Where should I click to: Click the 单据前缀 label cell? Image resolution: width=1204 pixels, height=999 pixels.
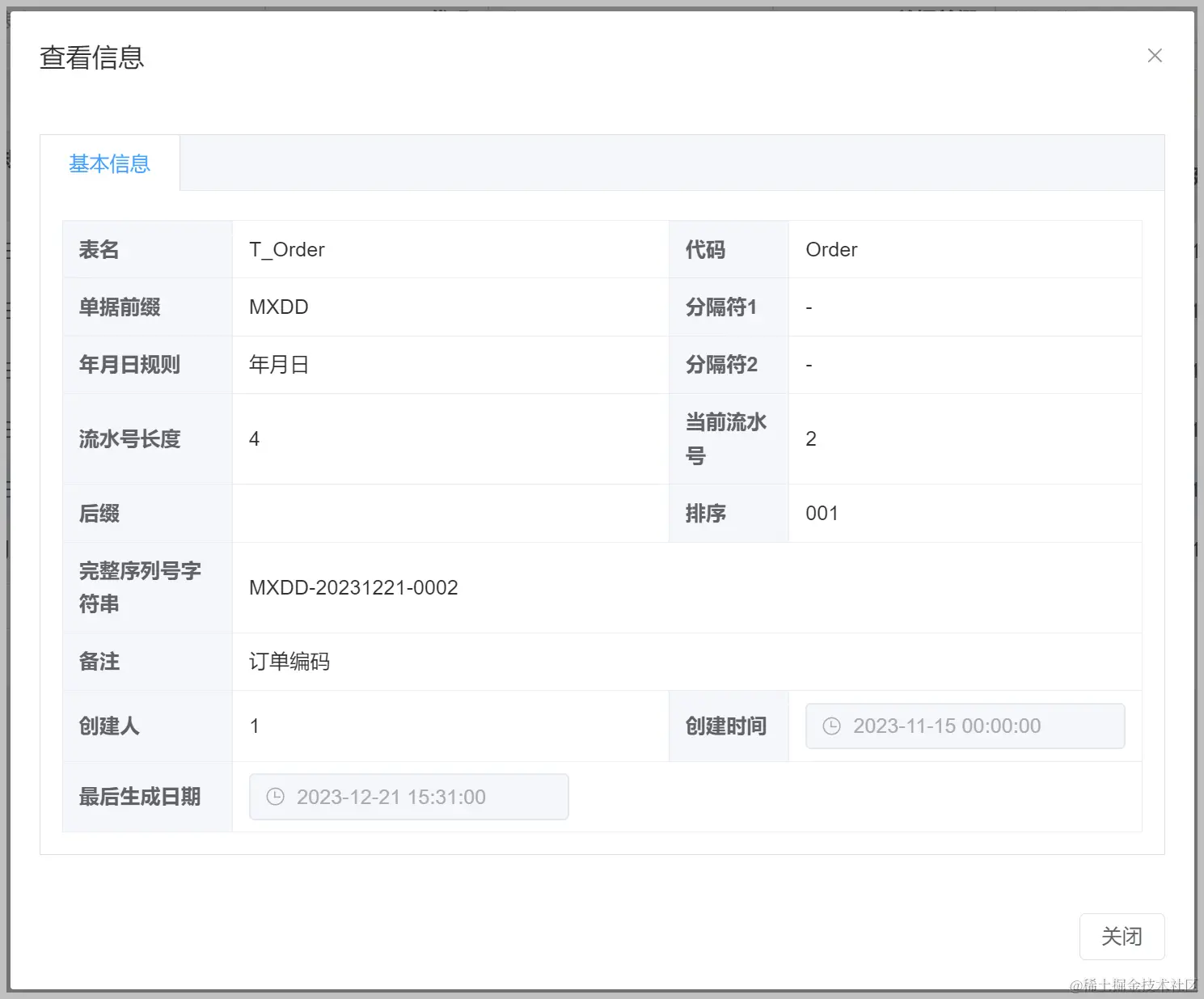point(147,307)
